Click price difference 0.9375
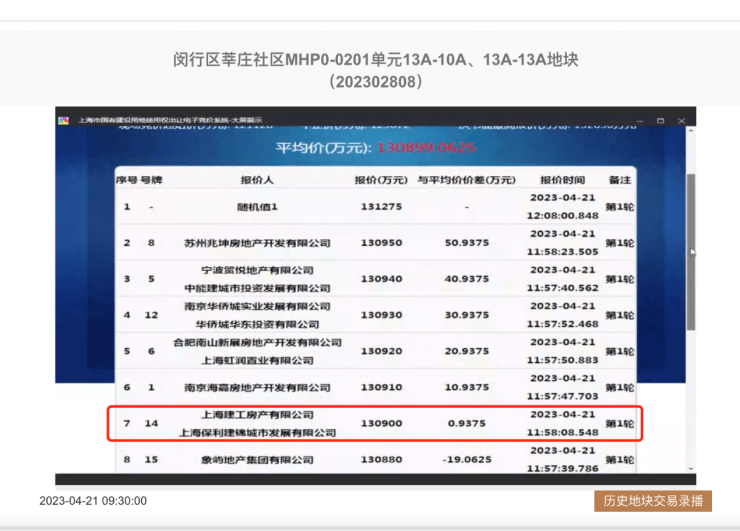The width and height of the screenshot is (740, 531). coord(467,423)
